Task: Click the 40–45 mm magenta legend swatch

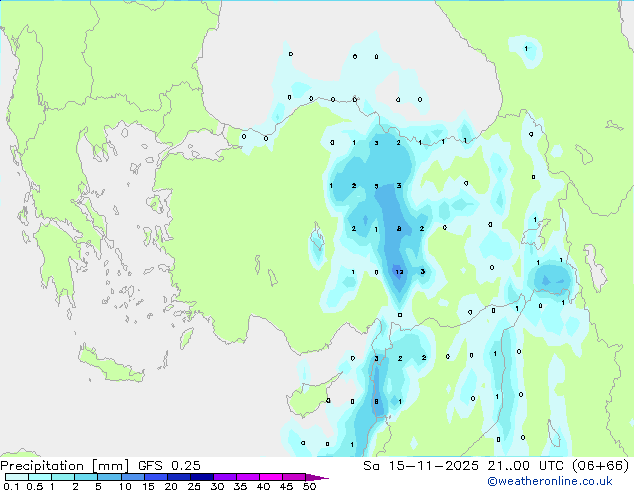Action: (x=271, y=477)
